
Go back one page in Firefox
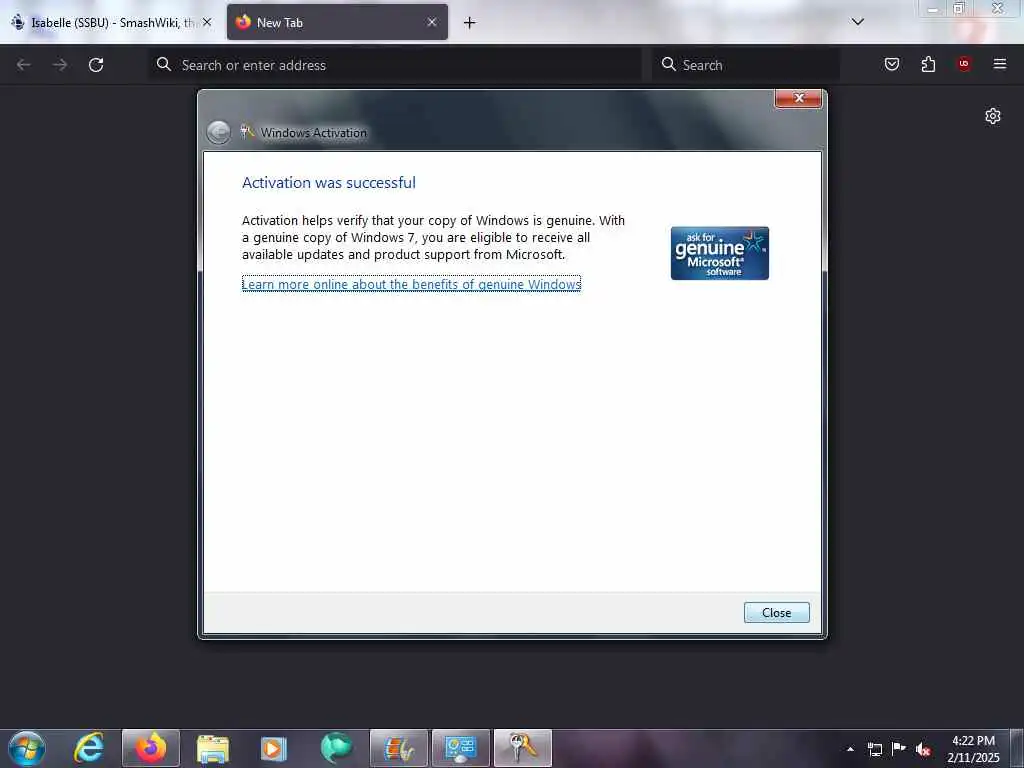[24, 65]
